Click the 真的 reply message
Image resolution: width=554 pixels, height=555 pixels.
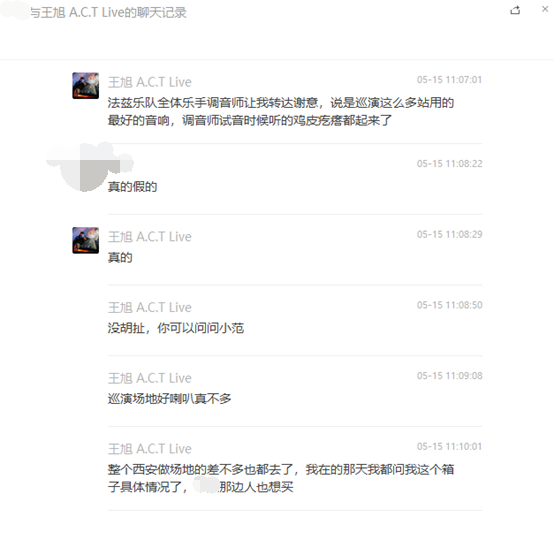[120, 257]
